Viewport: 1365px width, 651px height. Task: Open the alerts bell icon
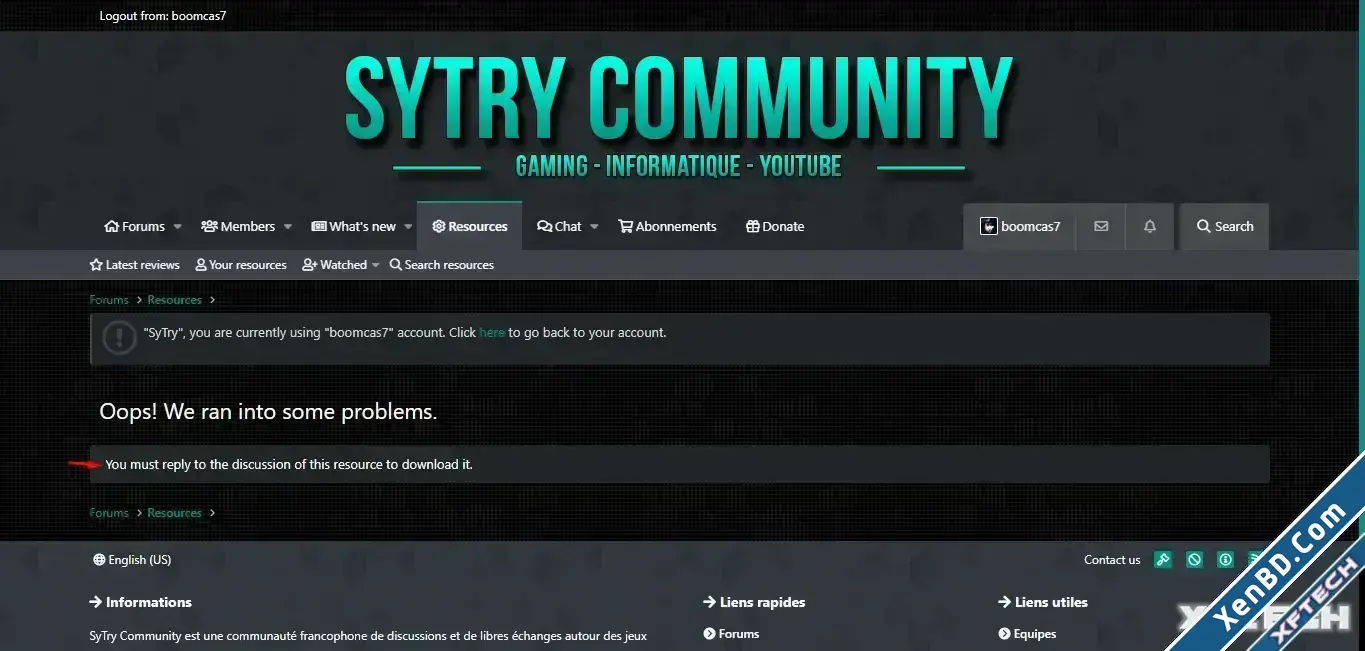pos(1150,227)
